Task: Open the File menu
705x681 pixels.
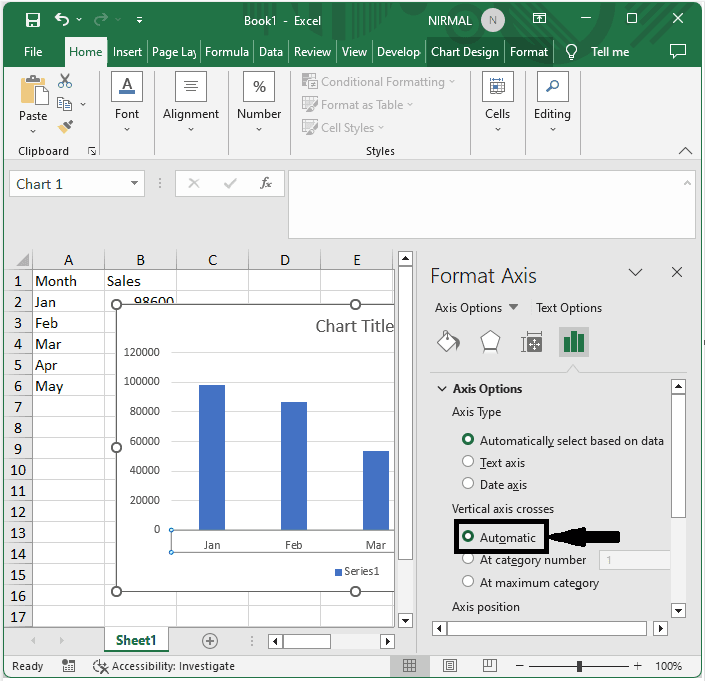Action: [x=33, y=52]
